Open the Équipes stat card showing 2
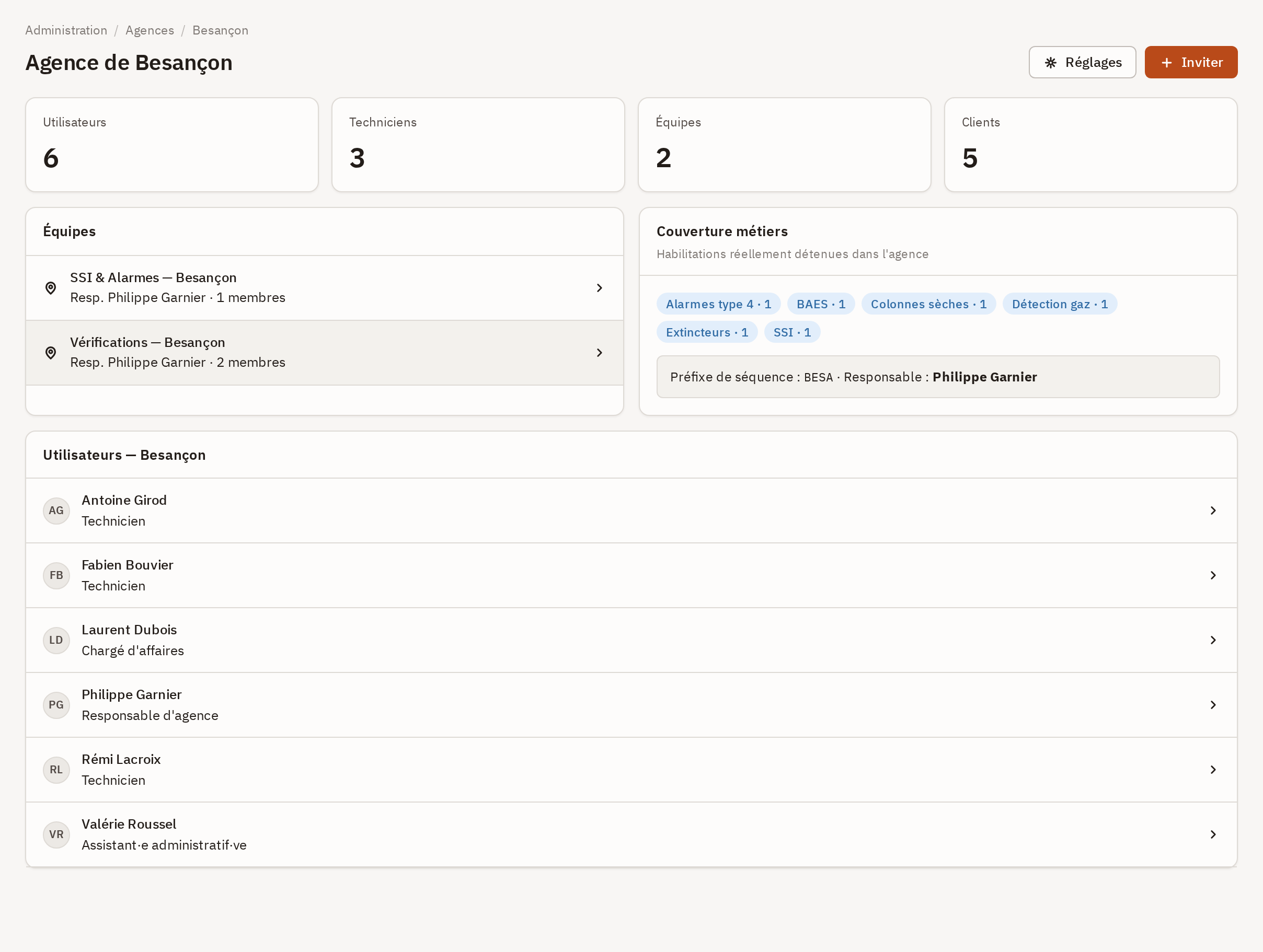 [785, 145]
